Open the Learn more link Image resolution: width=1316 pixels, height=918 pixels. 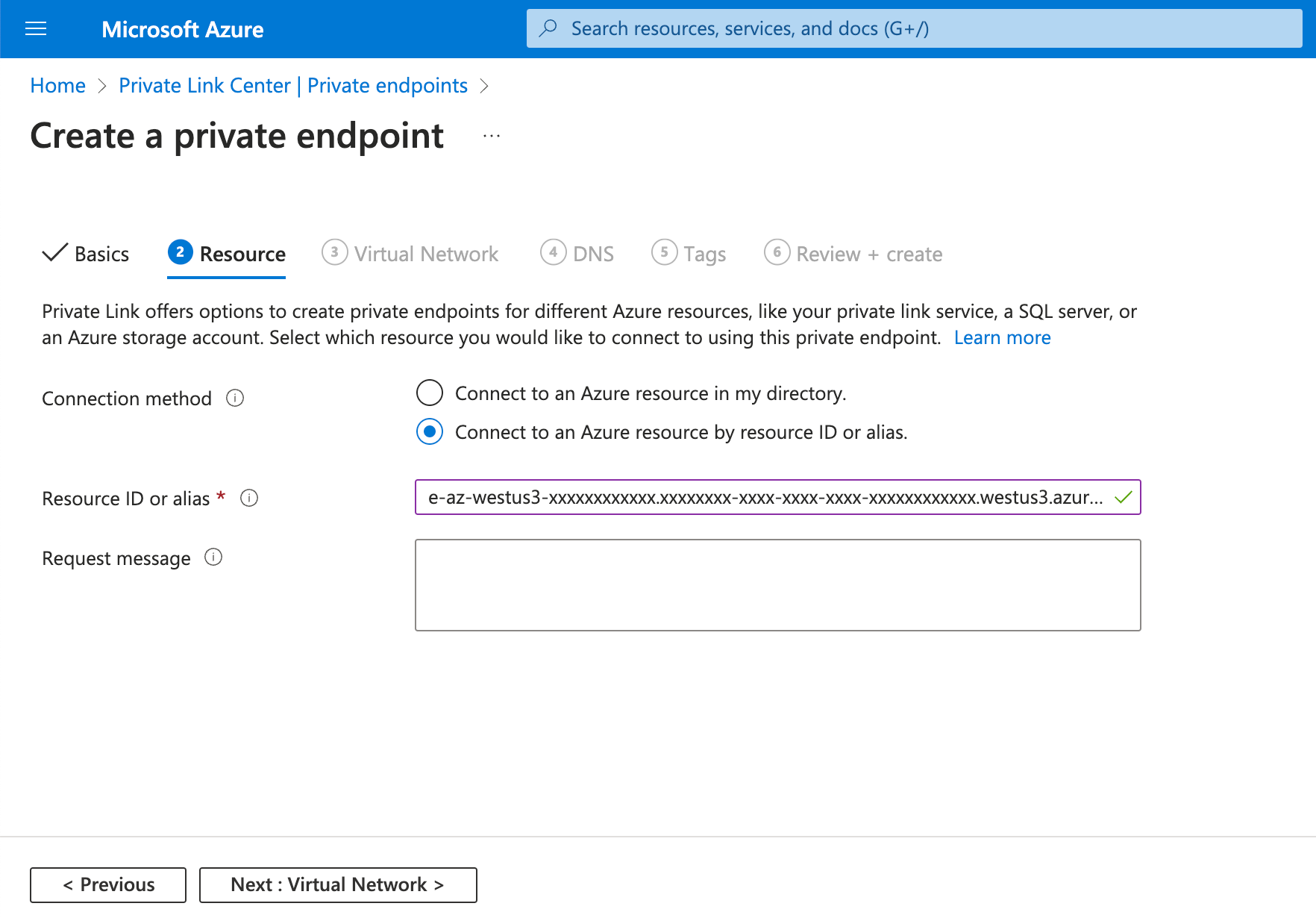coord(1002,338)
